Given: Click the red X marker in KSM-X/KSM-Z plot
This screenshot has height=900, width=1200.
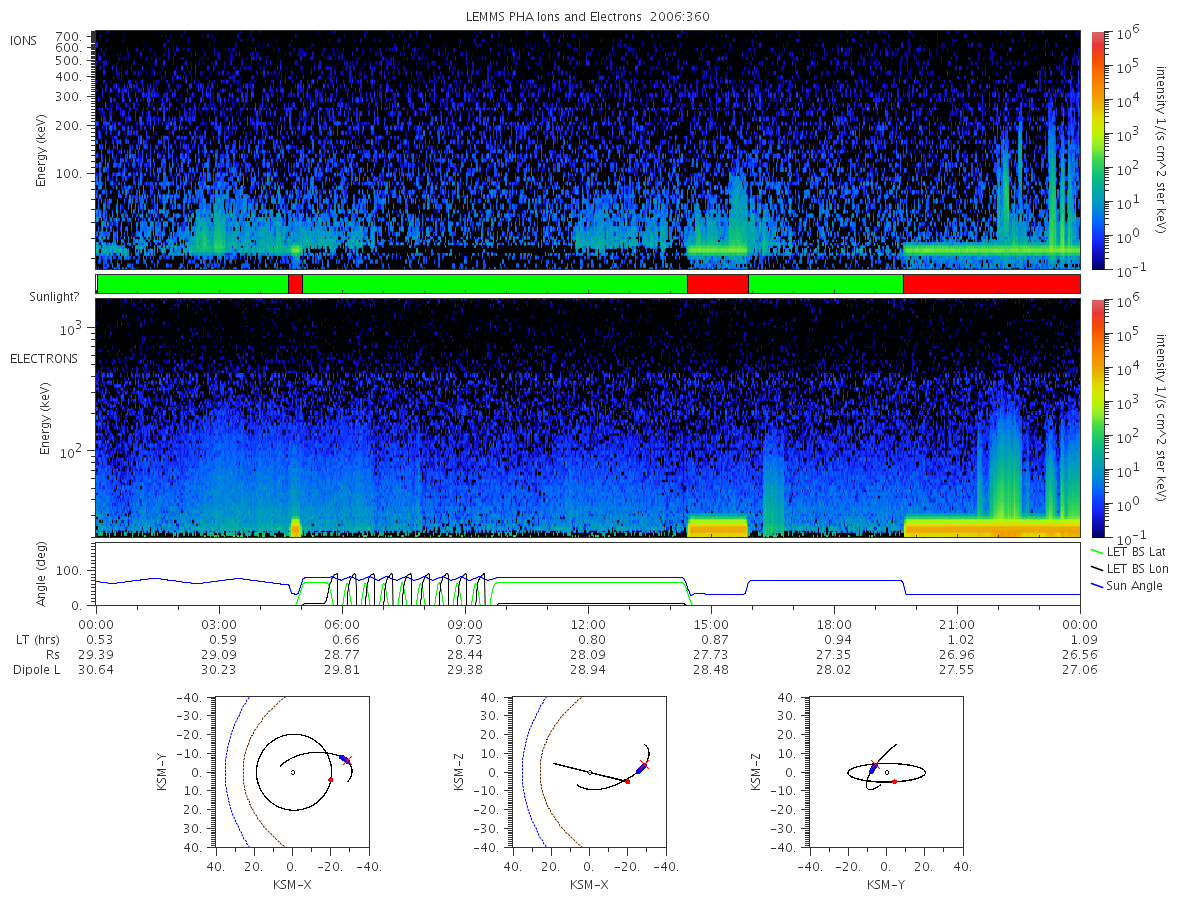Looking at the screenshot, I should [644, 765].
